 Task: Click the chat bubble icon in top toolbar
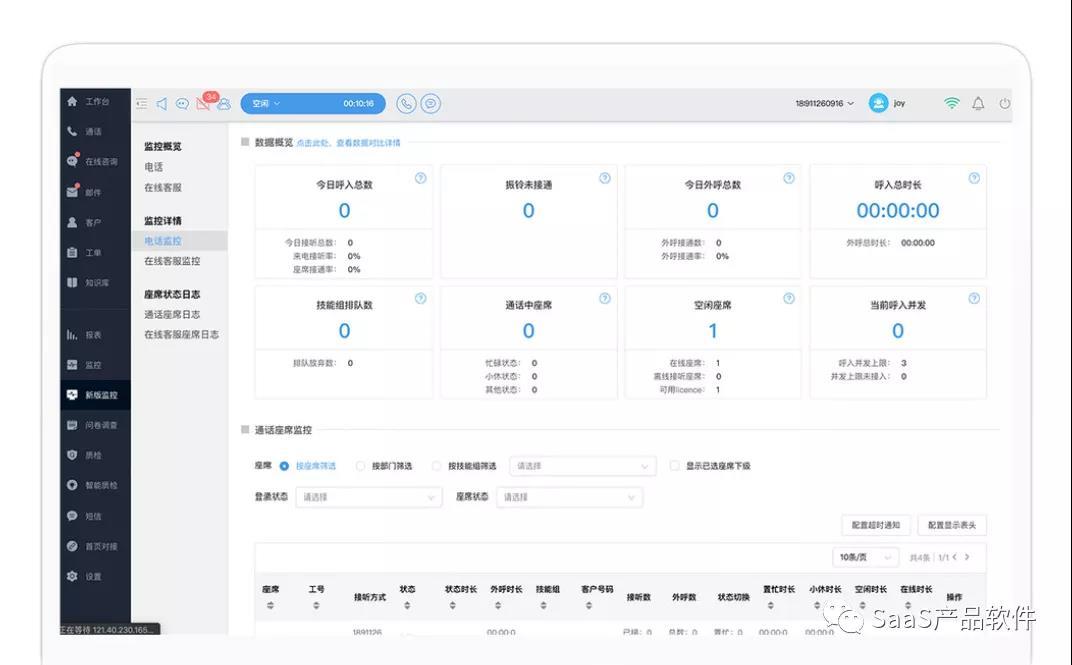click(183, 104)
